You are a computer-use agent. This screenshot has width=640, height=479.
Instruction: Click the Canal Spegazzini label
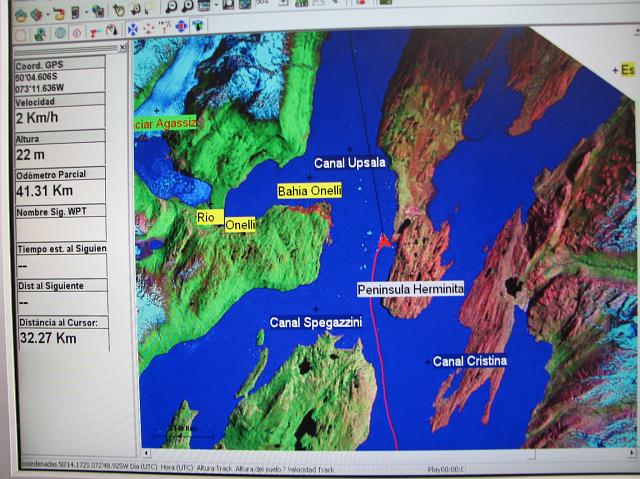coord(316,323)
